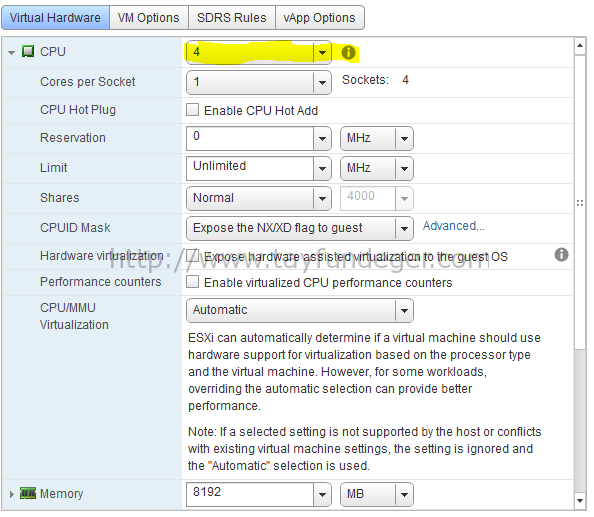Switch to the VM Options tab
The image size is (594, 517).
(148, 17)
